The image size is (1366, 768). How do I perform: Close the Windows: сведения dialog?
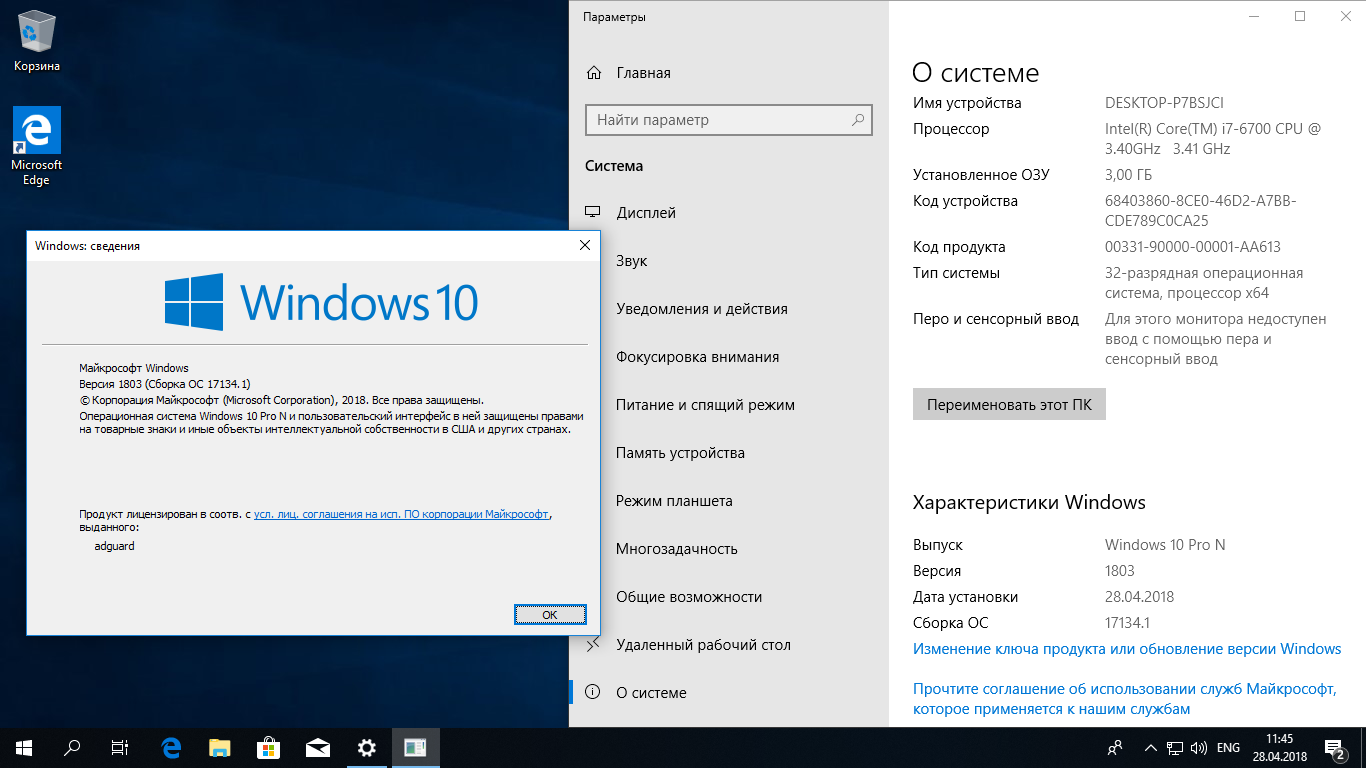tap(585, 245)
